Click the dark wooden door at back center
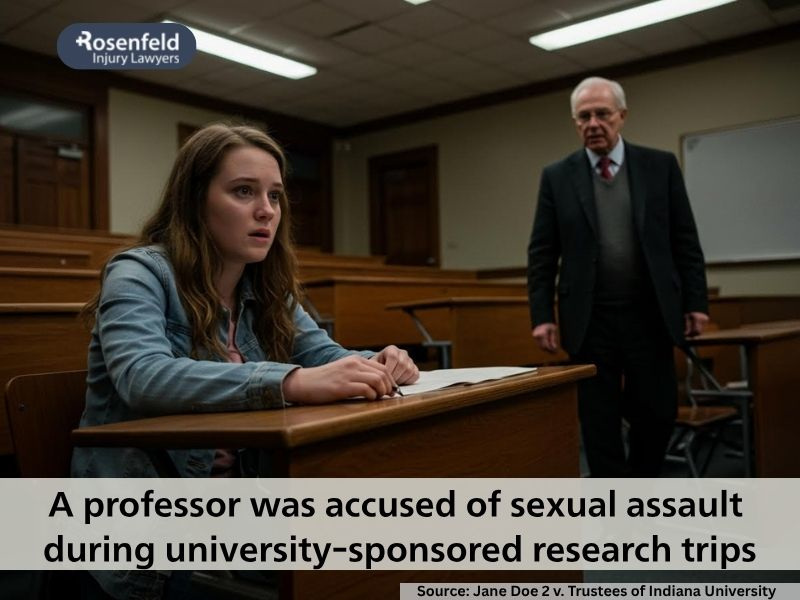 [x=405, y=206]
